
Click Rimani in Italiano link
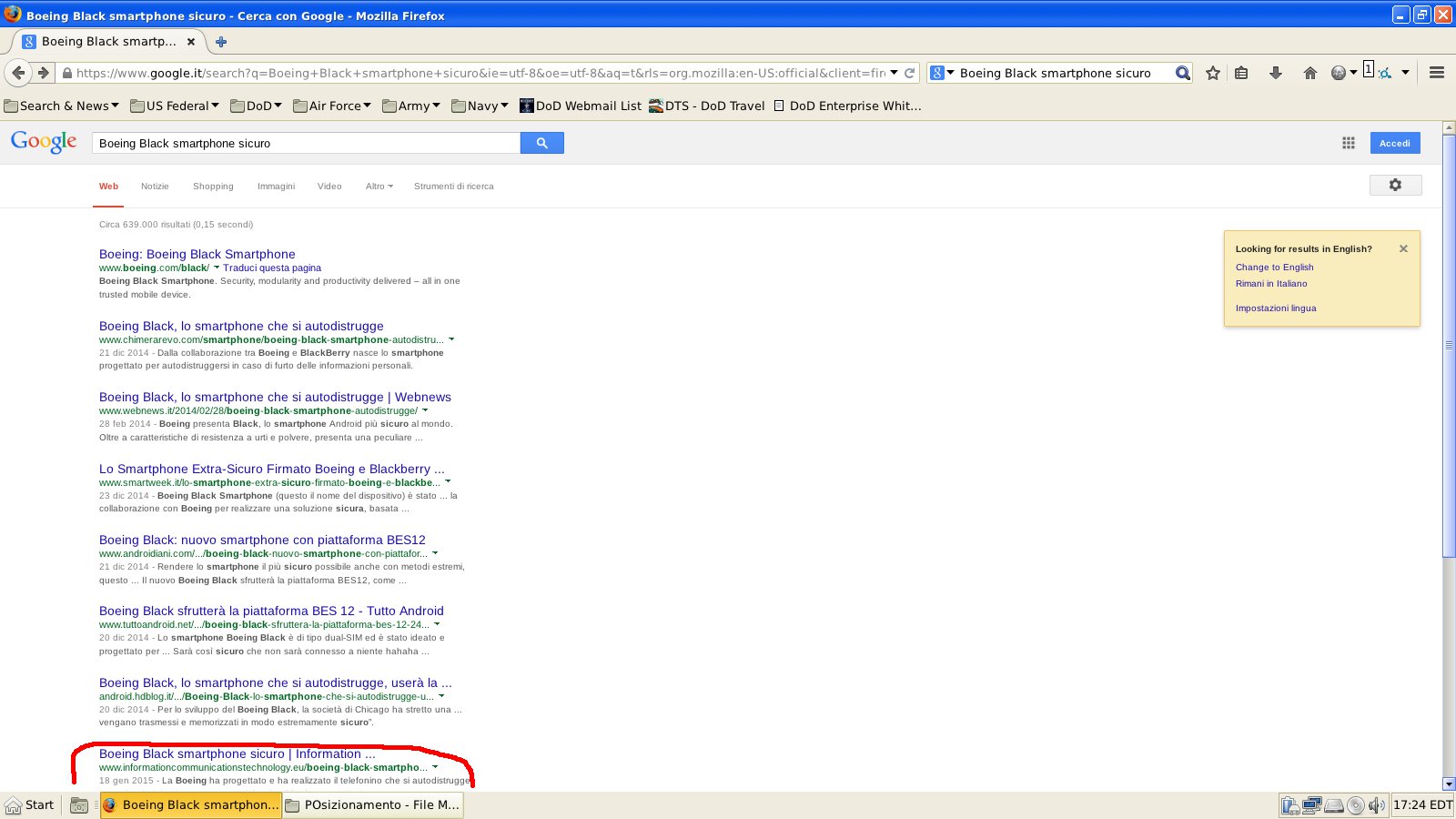pyautogui.click(x=1271, y=283)
